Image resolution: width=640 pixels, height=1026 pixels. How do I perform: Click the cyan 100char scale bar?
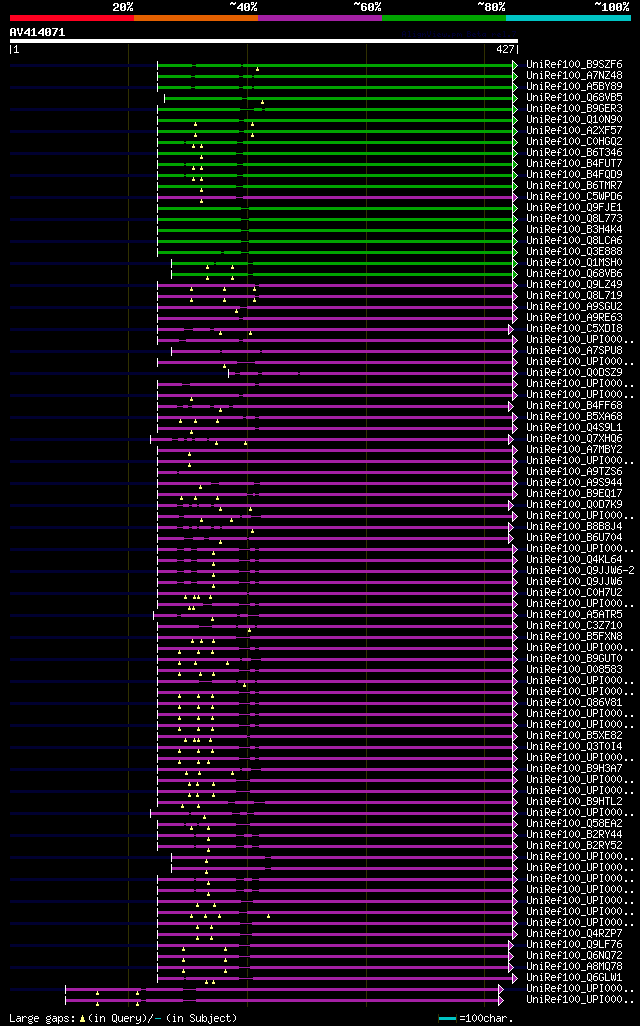tap(448, 1019)
